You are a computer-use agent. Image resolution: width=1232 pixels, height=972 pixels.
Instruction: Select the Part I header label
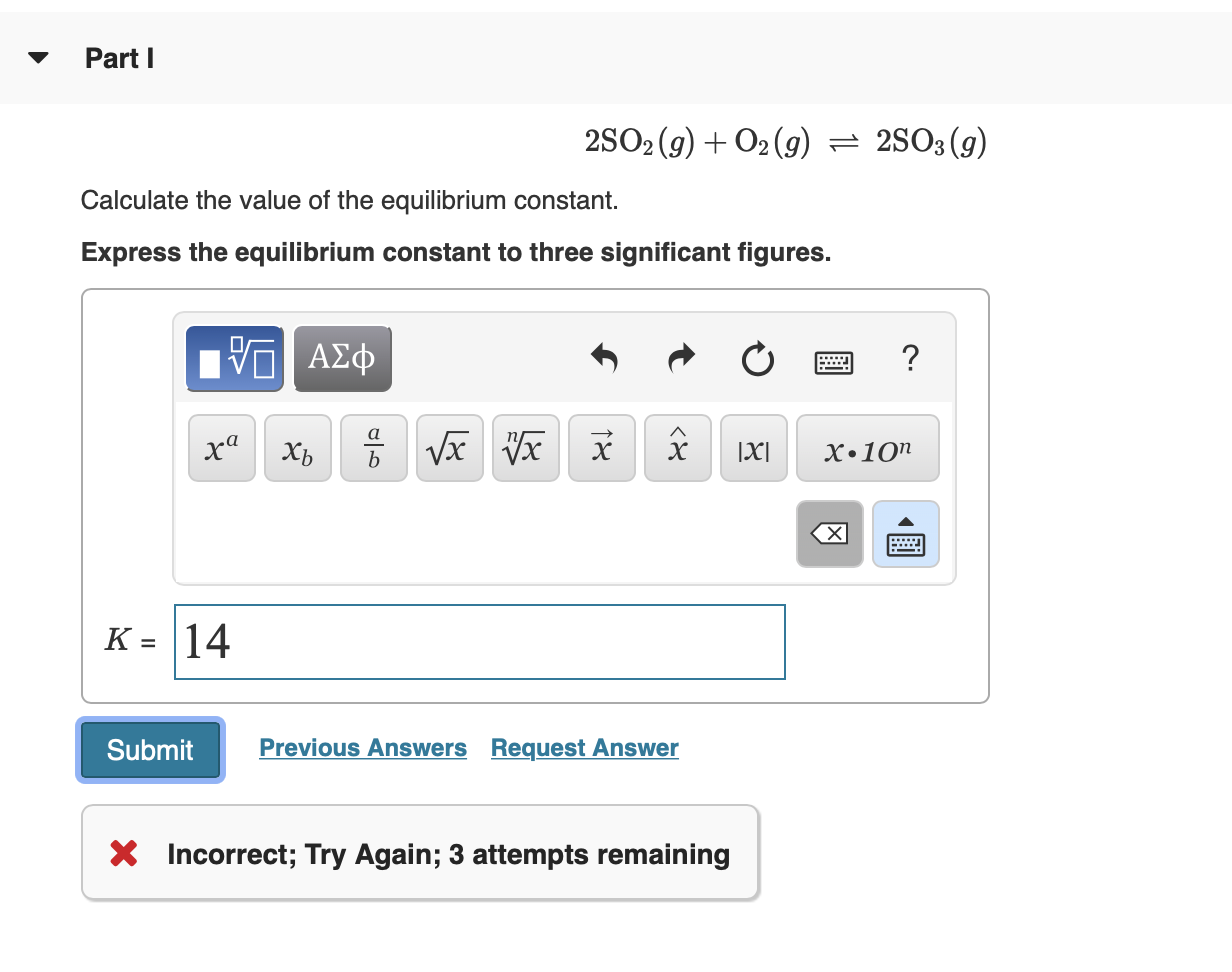(118, 57)
